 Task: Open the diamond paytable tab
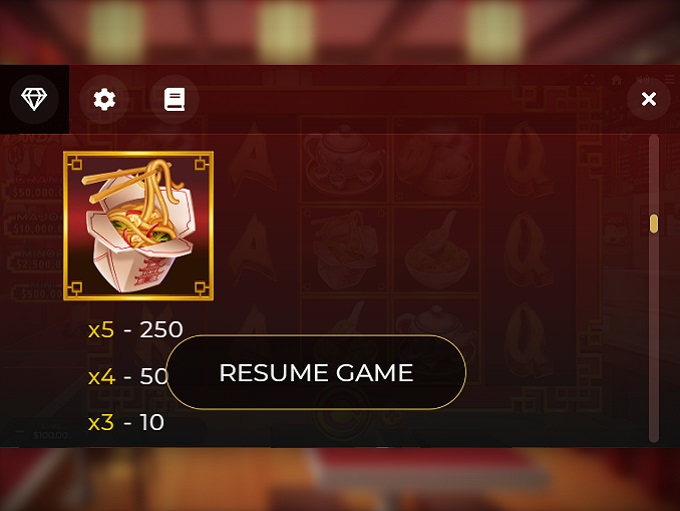(34, 99)
